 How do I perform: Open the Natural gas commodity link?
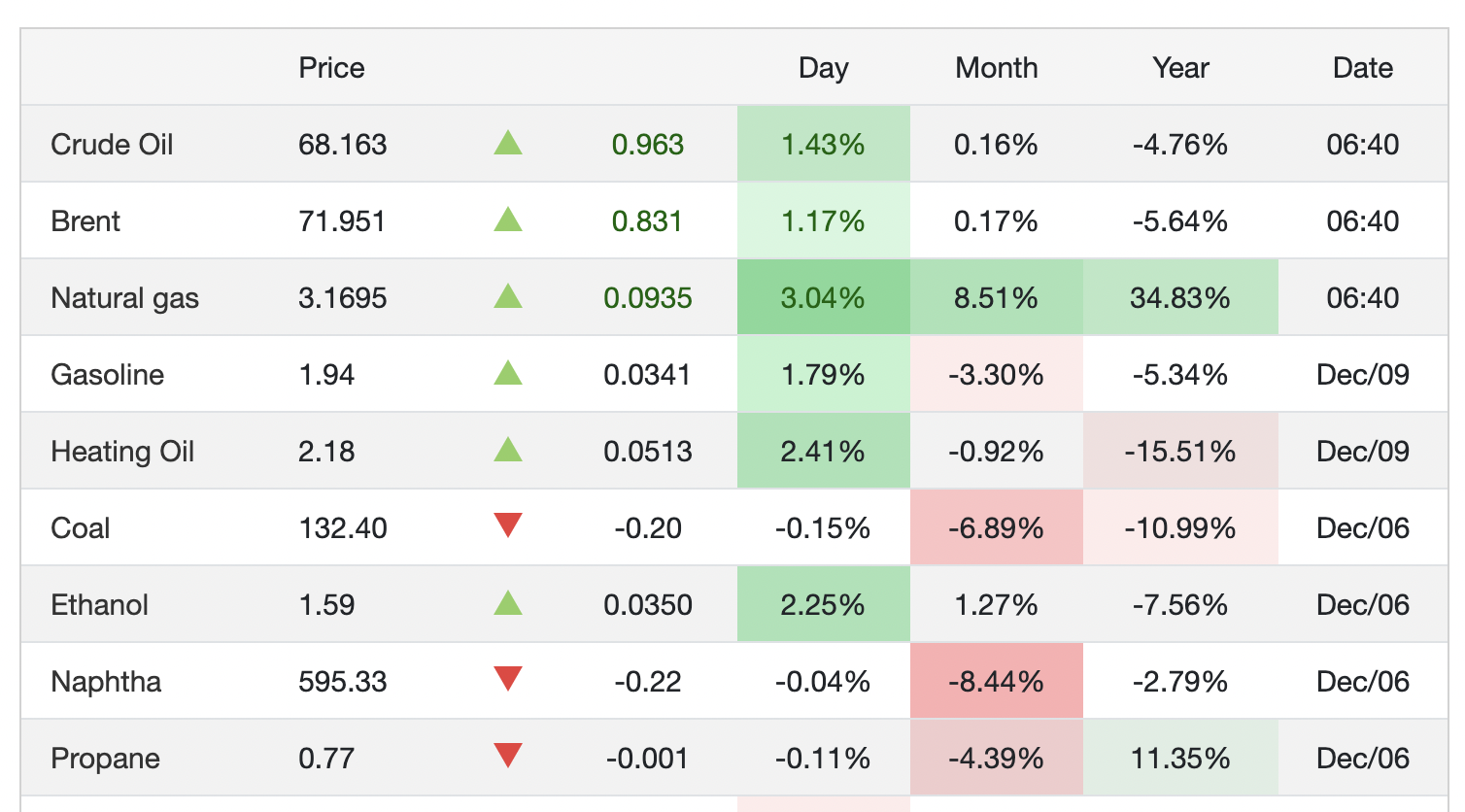(x=124, y=298)
